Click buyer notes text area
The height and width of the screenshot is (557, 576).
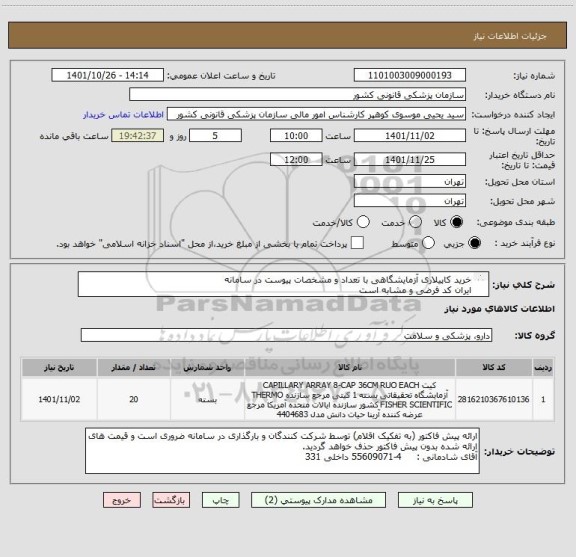point(282,451)
